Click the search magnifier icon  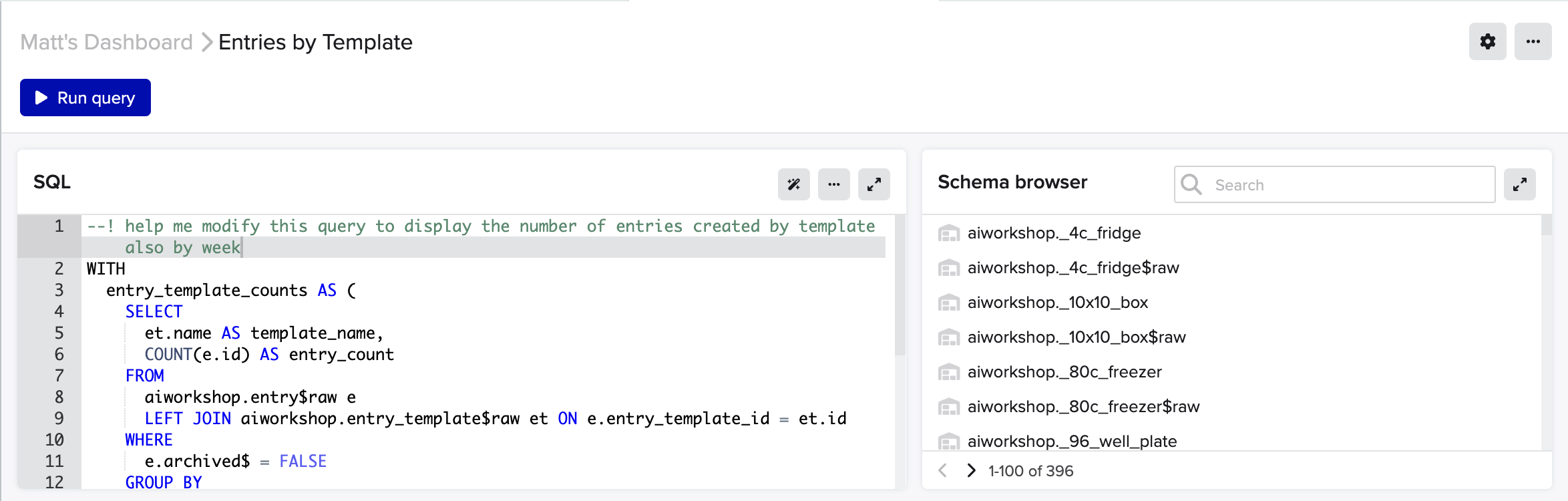[1191, 184]
